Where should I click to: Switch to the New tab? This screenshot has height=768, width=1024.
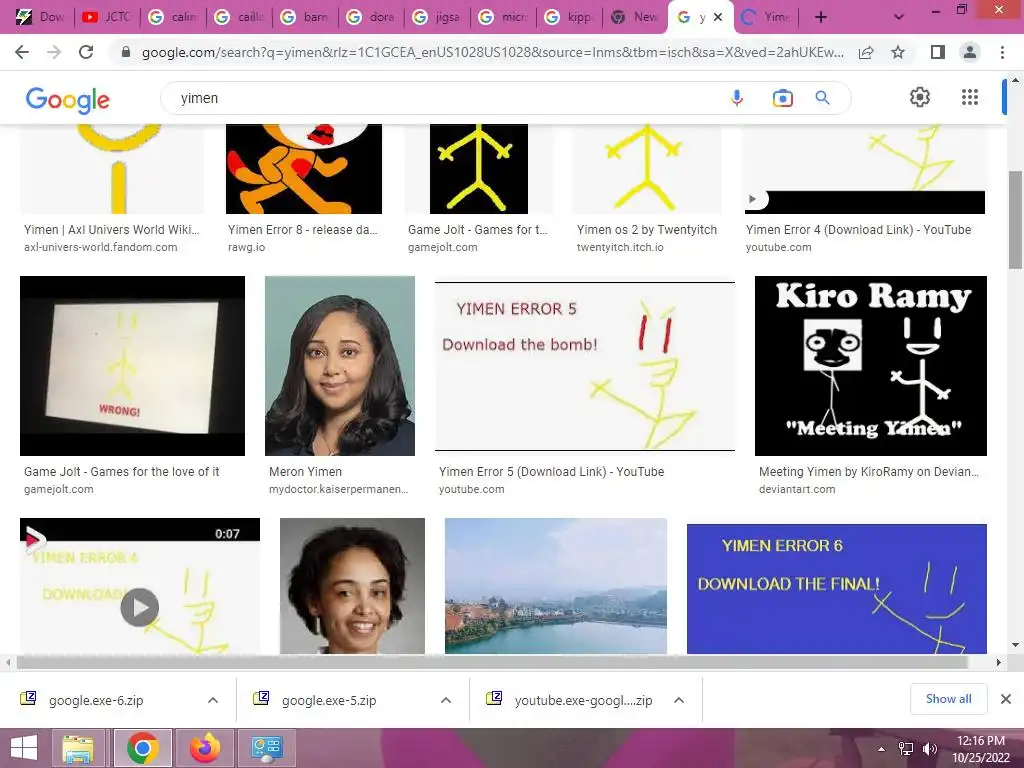pos(633,17)
